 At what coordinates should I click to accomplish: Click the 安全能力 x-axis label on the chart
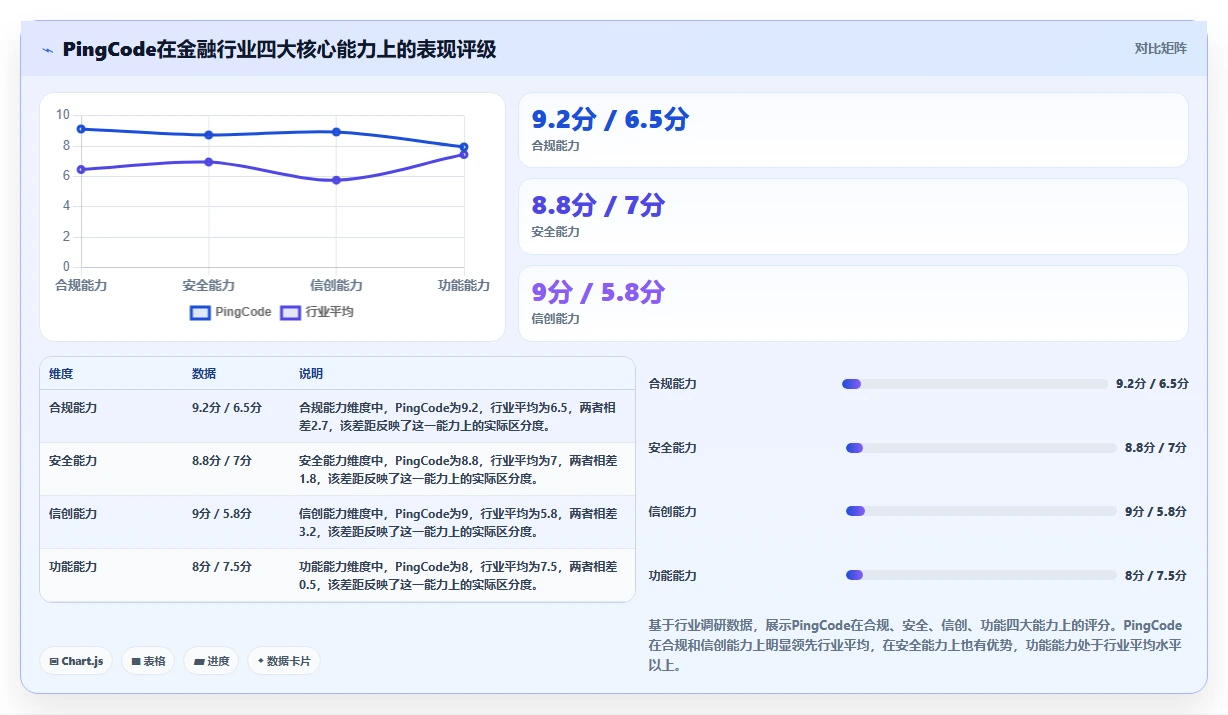coord(208,286)
